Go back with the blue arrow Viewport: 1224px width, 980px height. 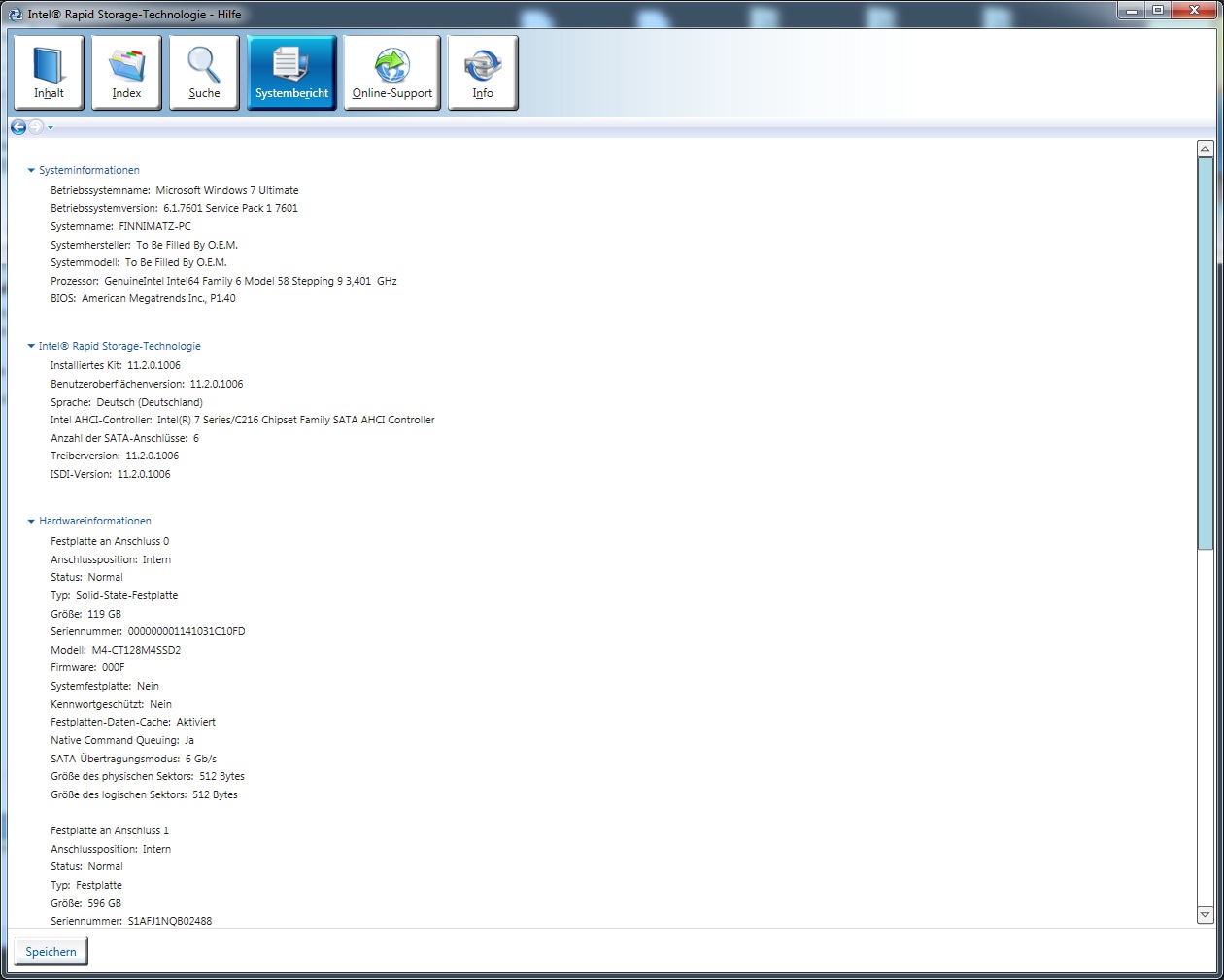(x=18, y=127)
